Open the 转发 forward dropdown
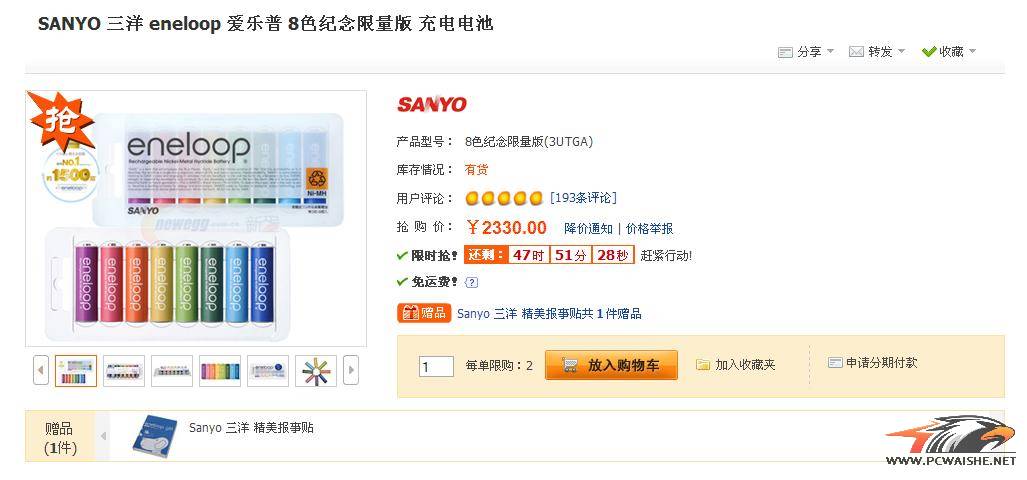1027x480 pixels. tap(878, 52)
